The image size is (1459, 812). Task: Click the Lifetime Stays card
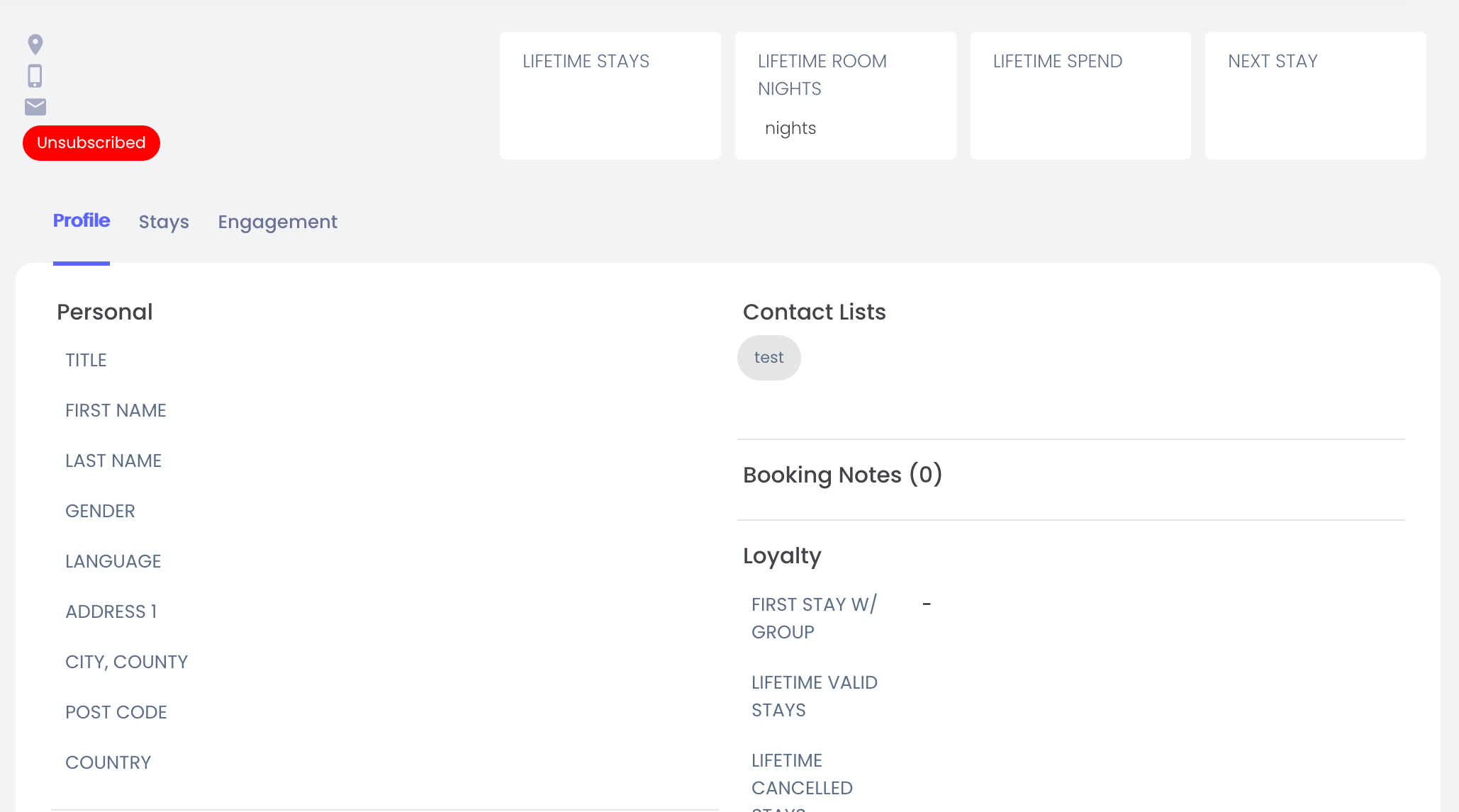[x=610, y=96]
